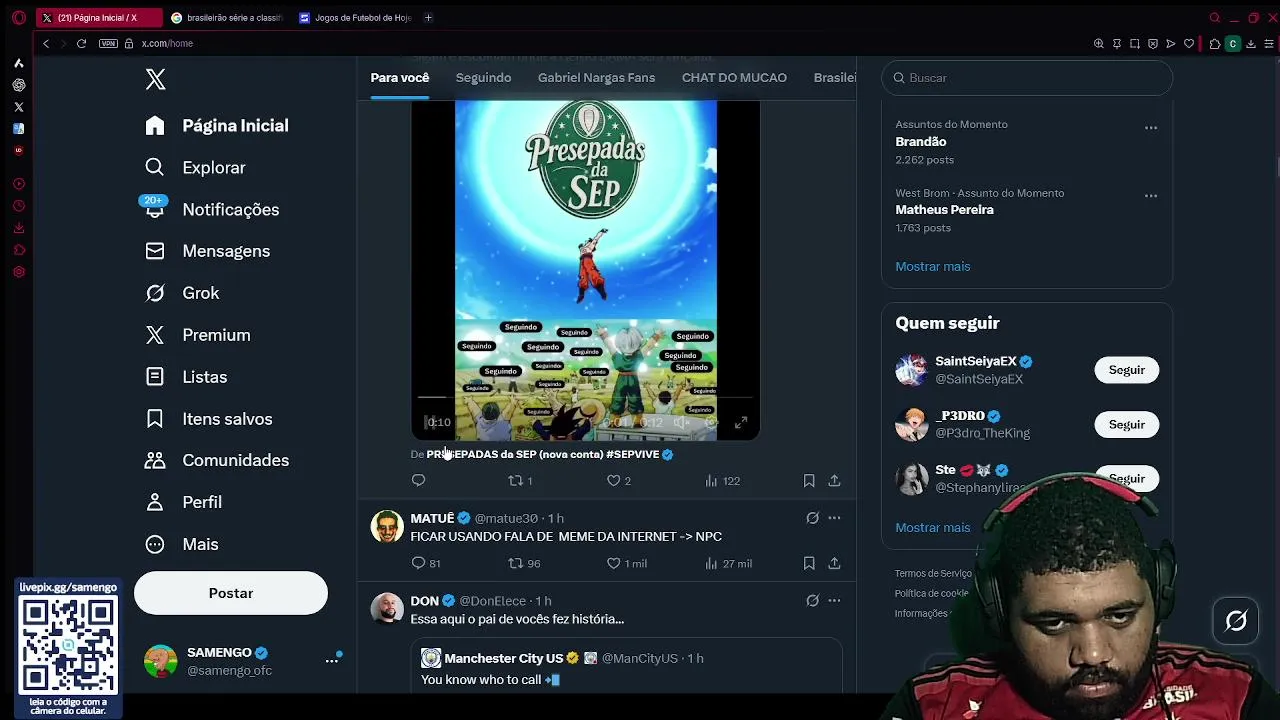Go to Mensagens in the sidebar
The height and width of the screenshot is (720, 1280).
tap(208, 251)
